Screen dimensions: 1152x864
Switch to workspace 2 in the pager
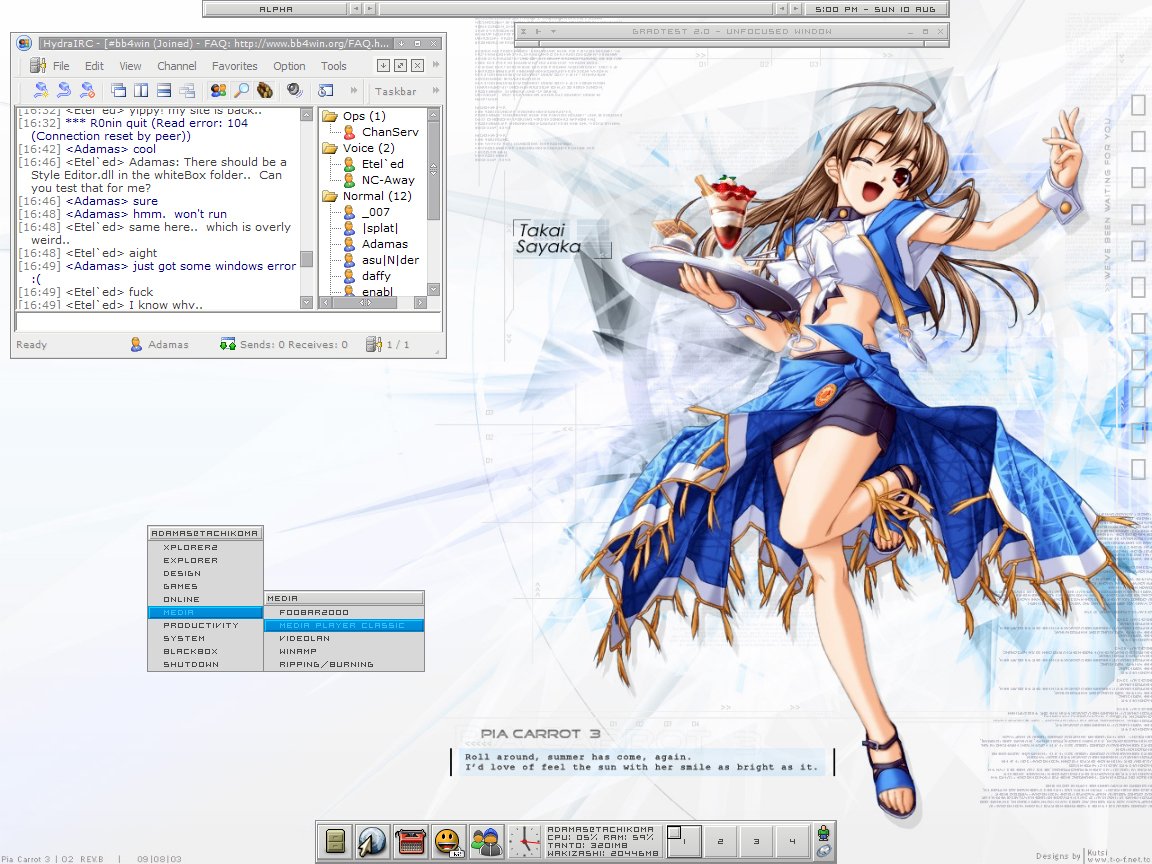720,842
